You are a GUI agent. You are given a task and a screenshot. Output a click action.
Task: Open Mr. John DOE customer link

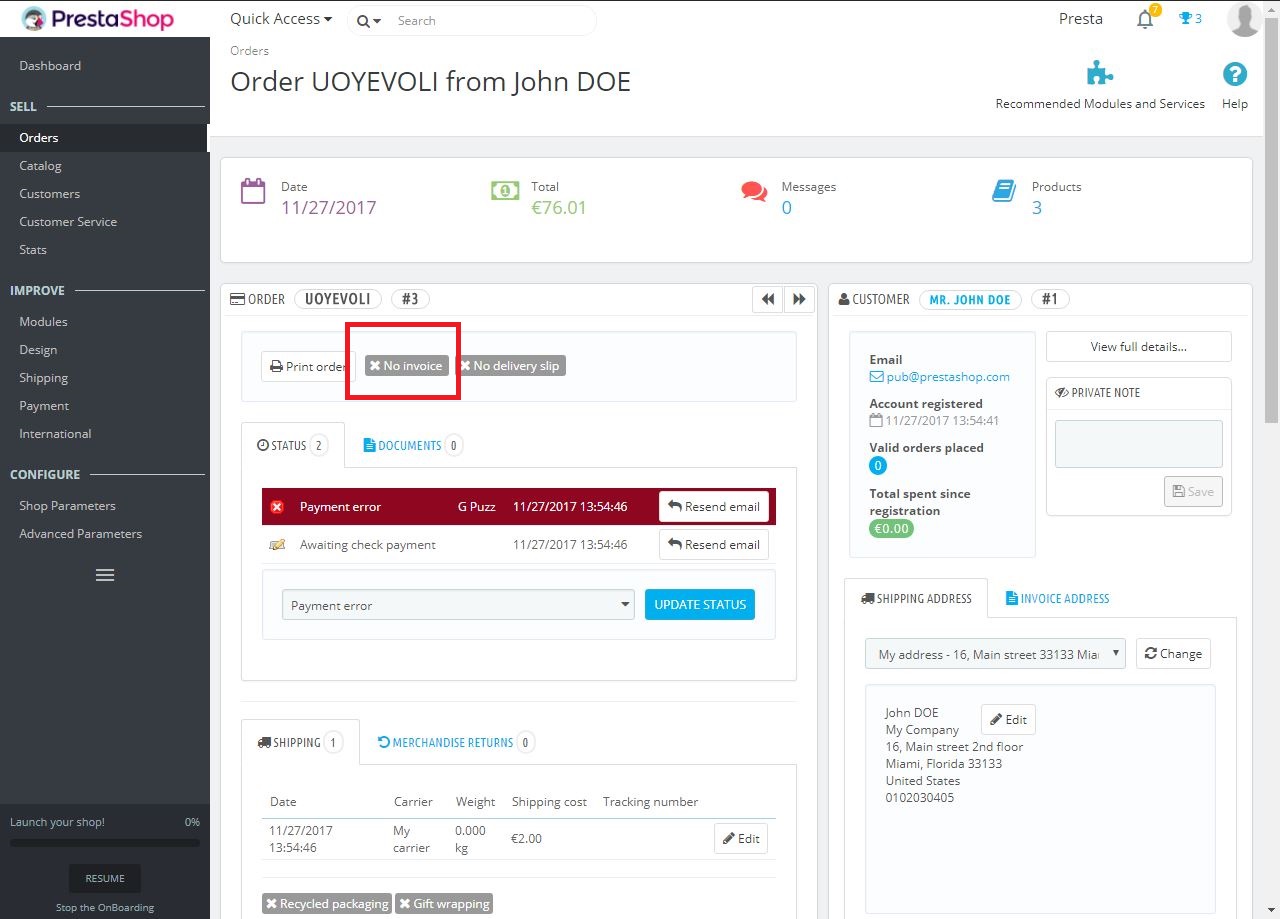970,300
